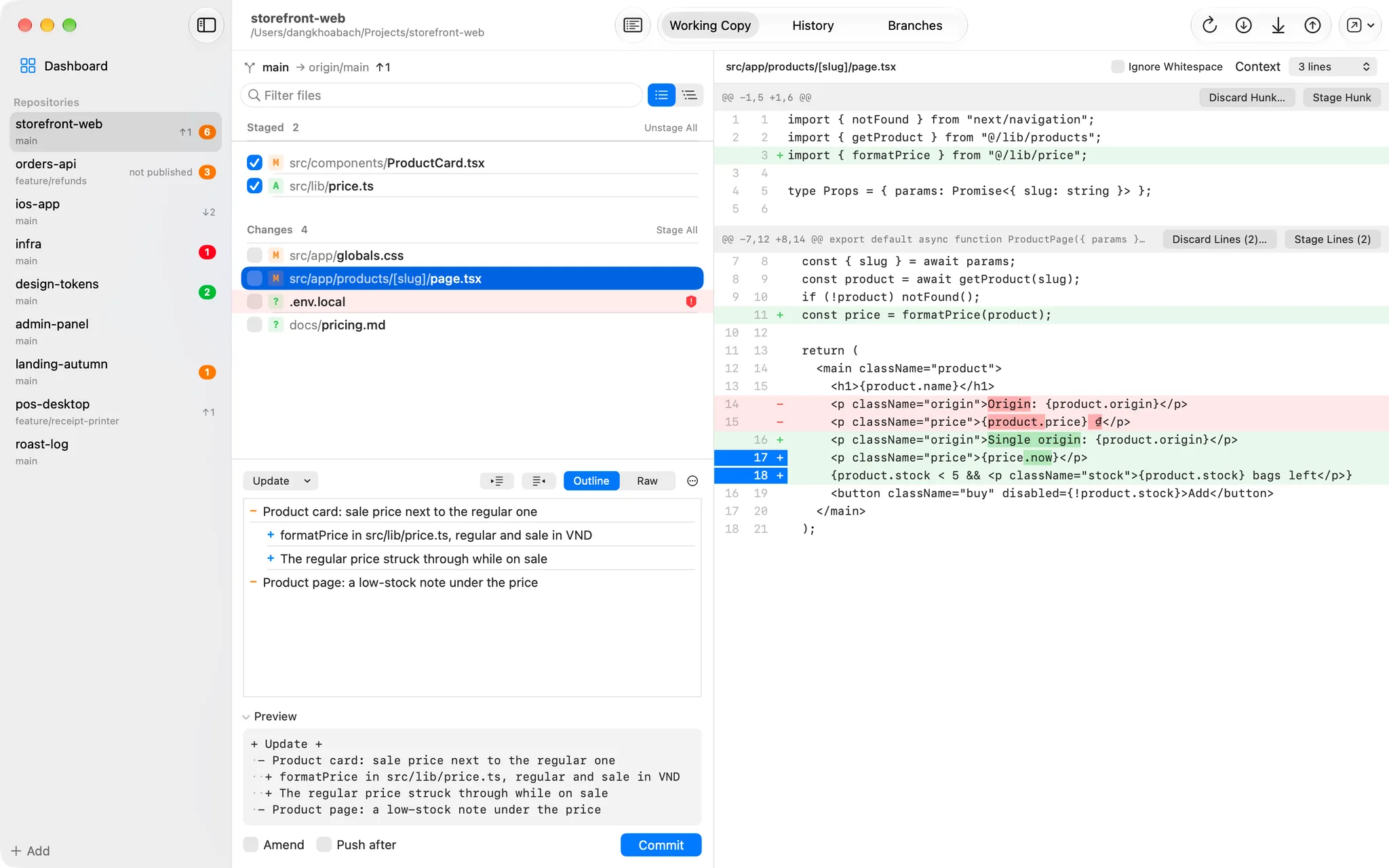Switch message editor to Raw mode
This screenshot has height=868, width=1389.
[x=647, y=481]
